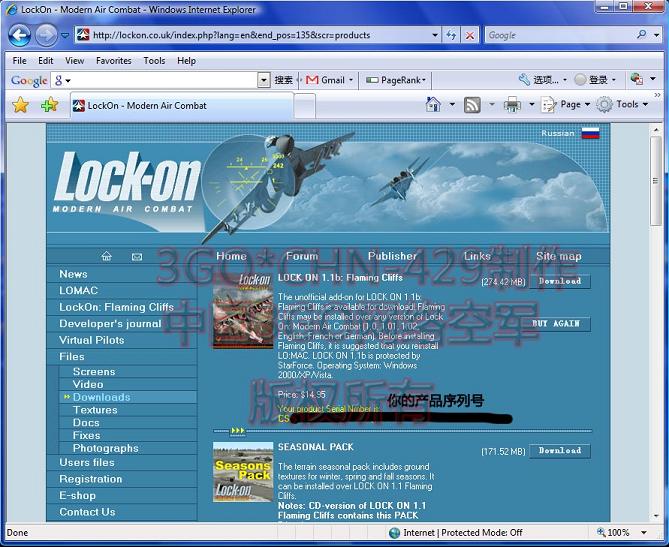Image resolution: width=669 pixels, height=547 pixels.
Task: Click the Forum navigation link
Action: [302, 256]
